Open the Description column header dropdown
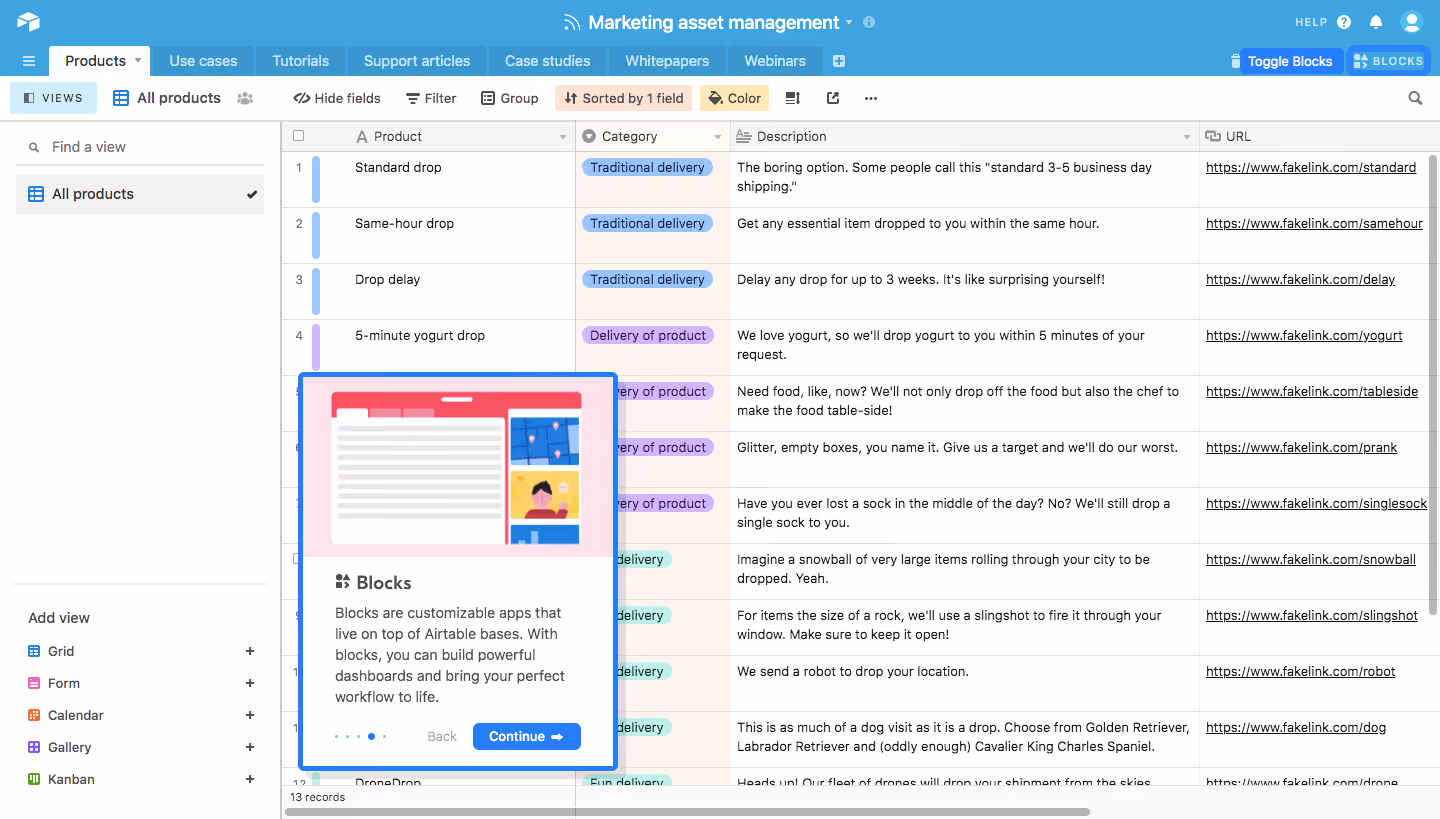The image size is (1440, 819). (x=1187, y=137)
